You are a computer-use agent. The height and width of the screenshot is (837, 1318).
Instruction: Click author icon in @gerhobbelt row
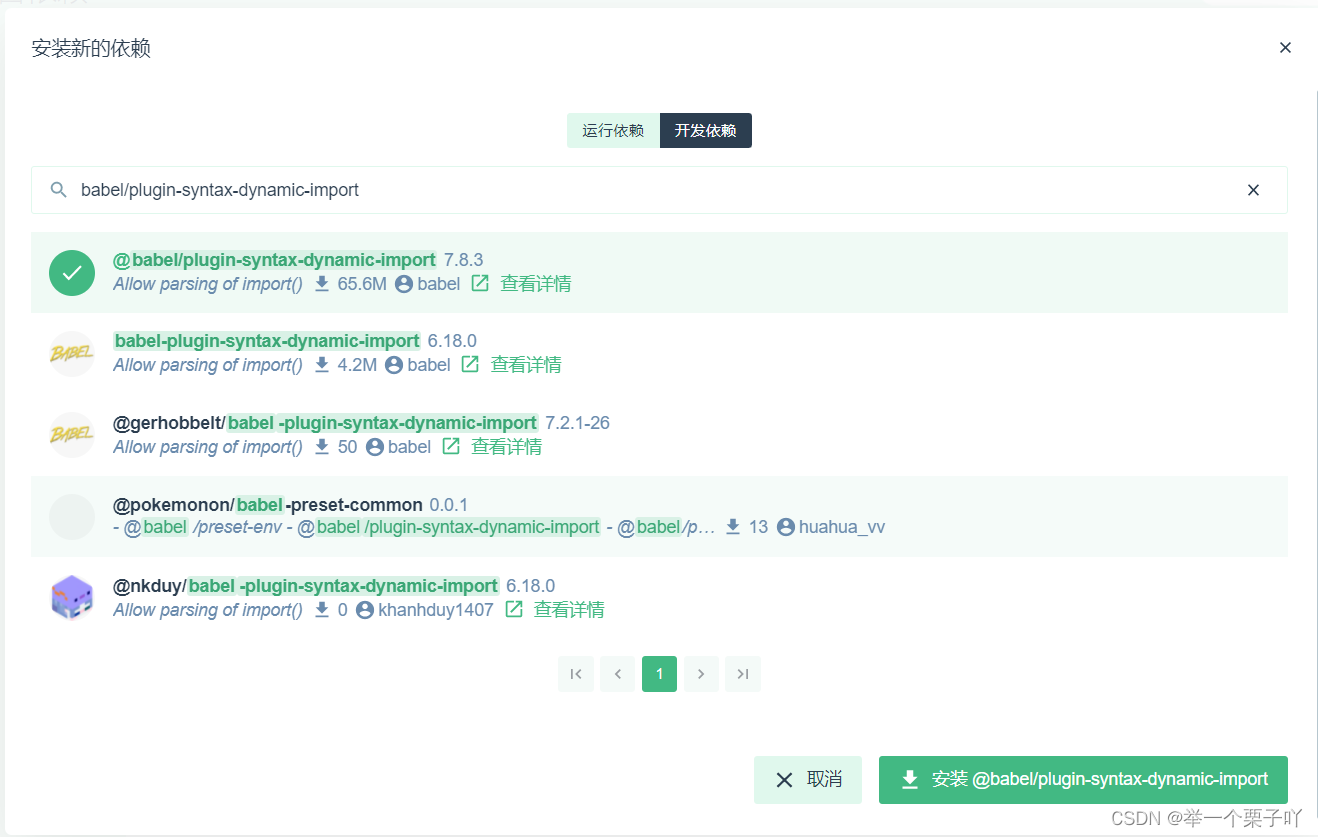coord(375,447)
